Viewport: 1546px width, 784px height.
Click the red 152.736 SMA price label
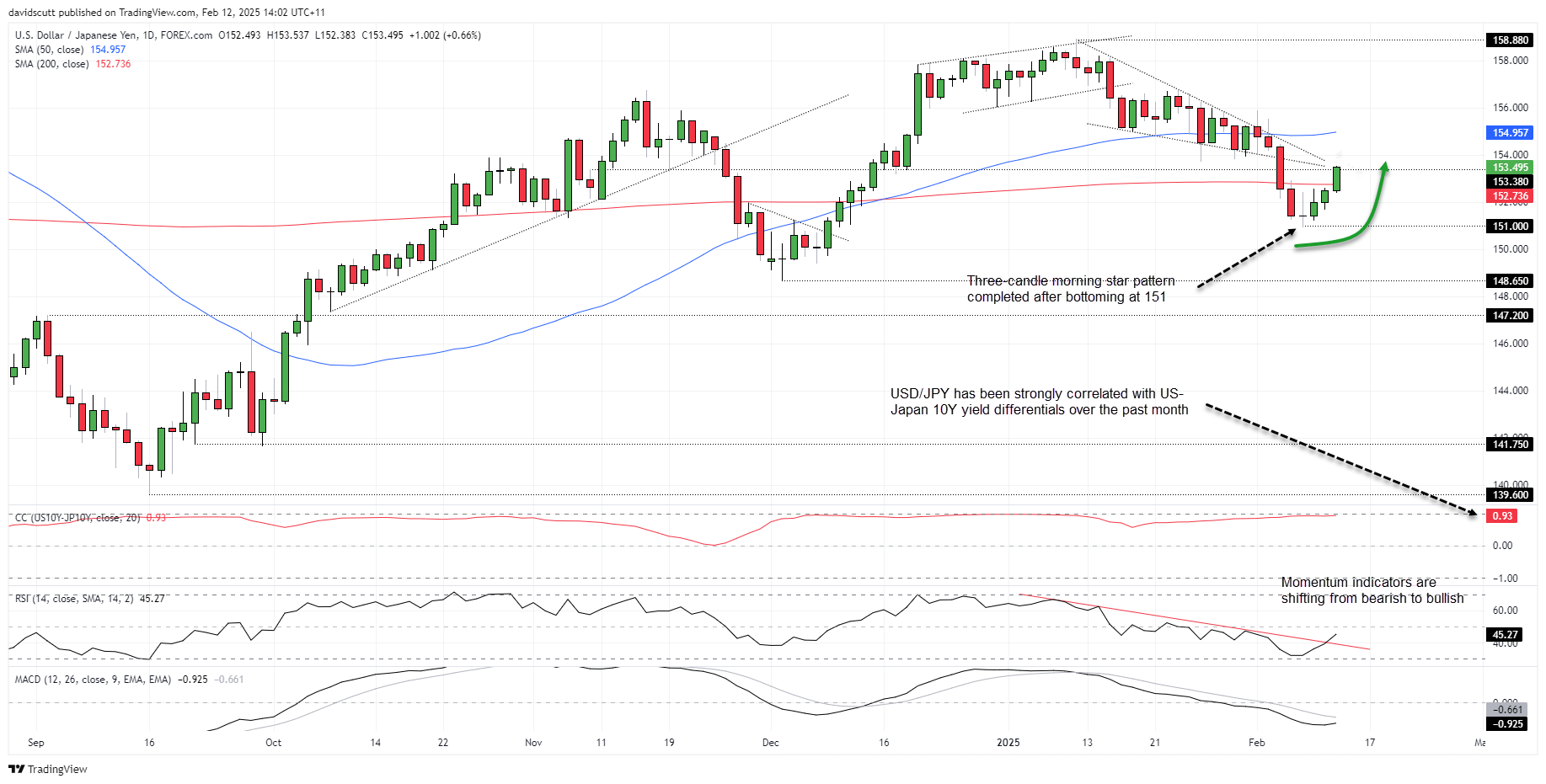[1511, 195]
